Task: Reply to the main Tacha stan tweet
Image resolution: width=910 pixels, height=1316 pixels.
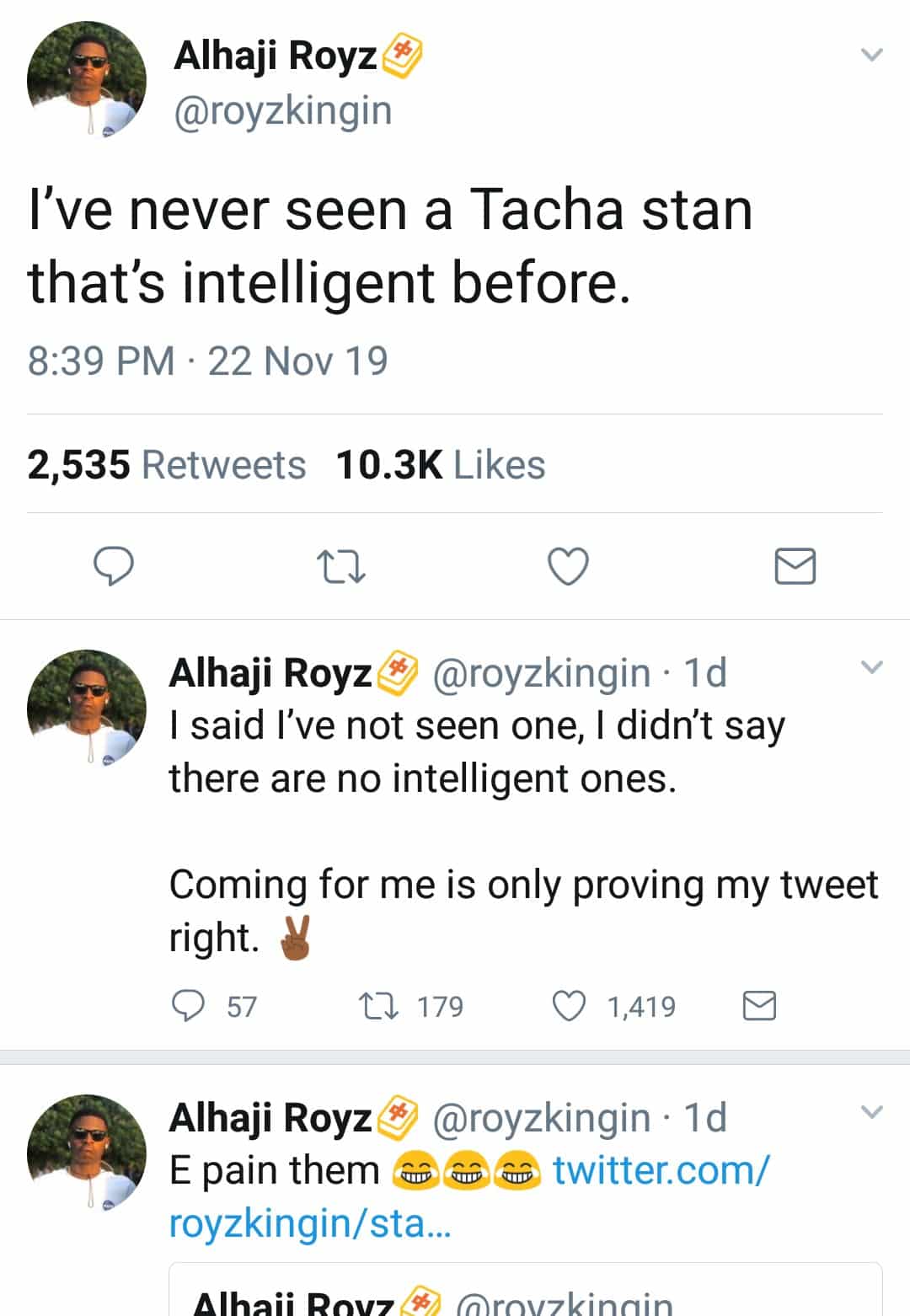Action: [113, 565]
